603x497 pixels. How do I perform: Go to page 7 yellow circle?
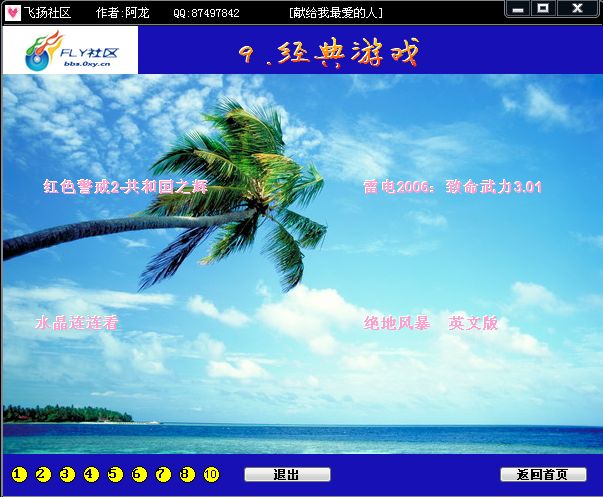pos(163,474)
